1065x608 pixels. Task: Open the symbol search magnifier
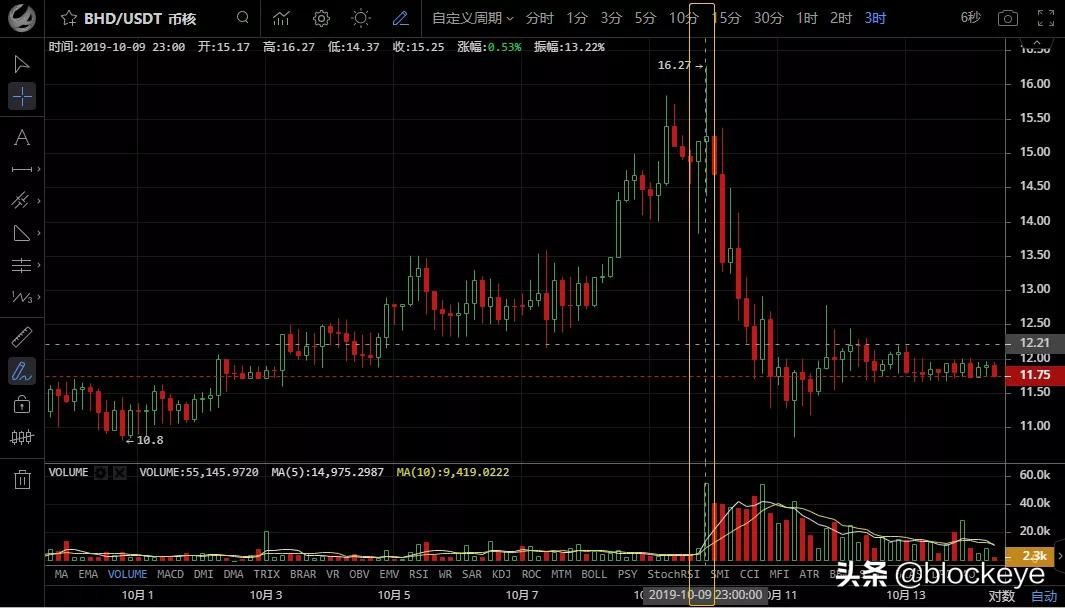coord(242,18)
